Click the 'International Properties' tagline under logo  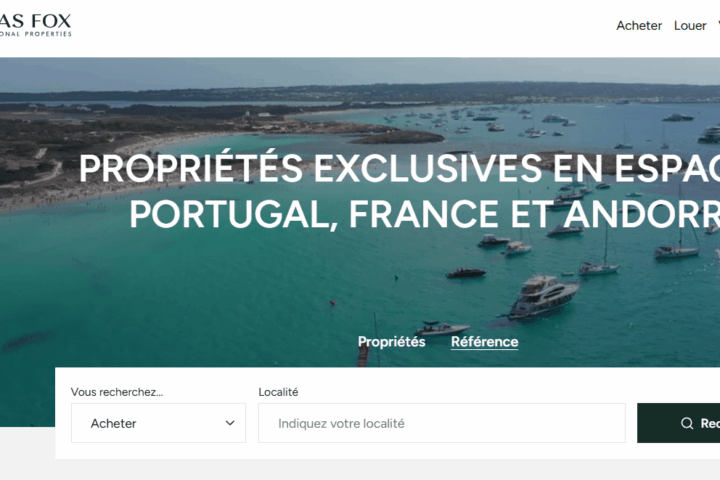(35, 34)
